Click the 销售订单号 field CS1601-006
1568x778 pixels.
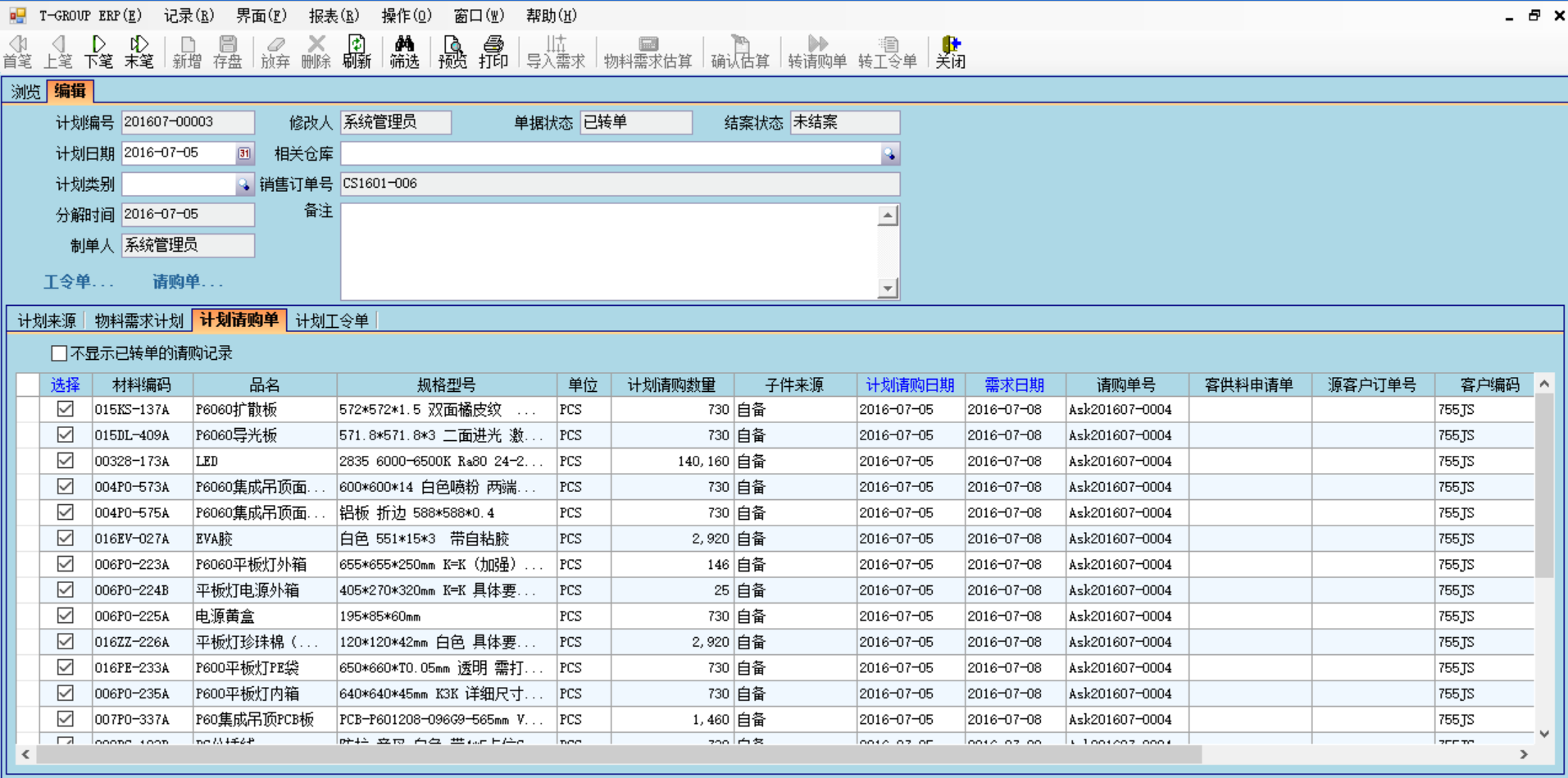pos(620,184)
